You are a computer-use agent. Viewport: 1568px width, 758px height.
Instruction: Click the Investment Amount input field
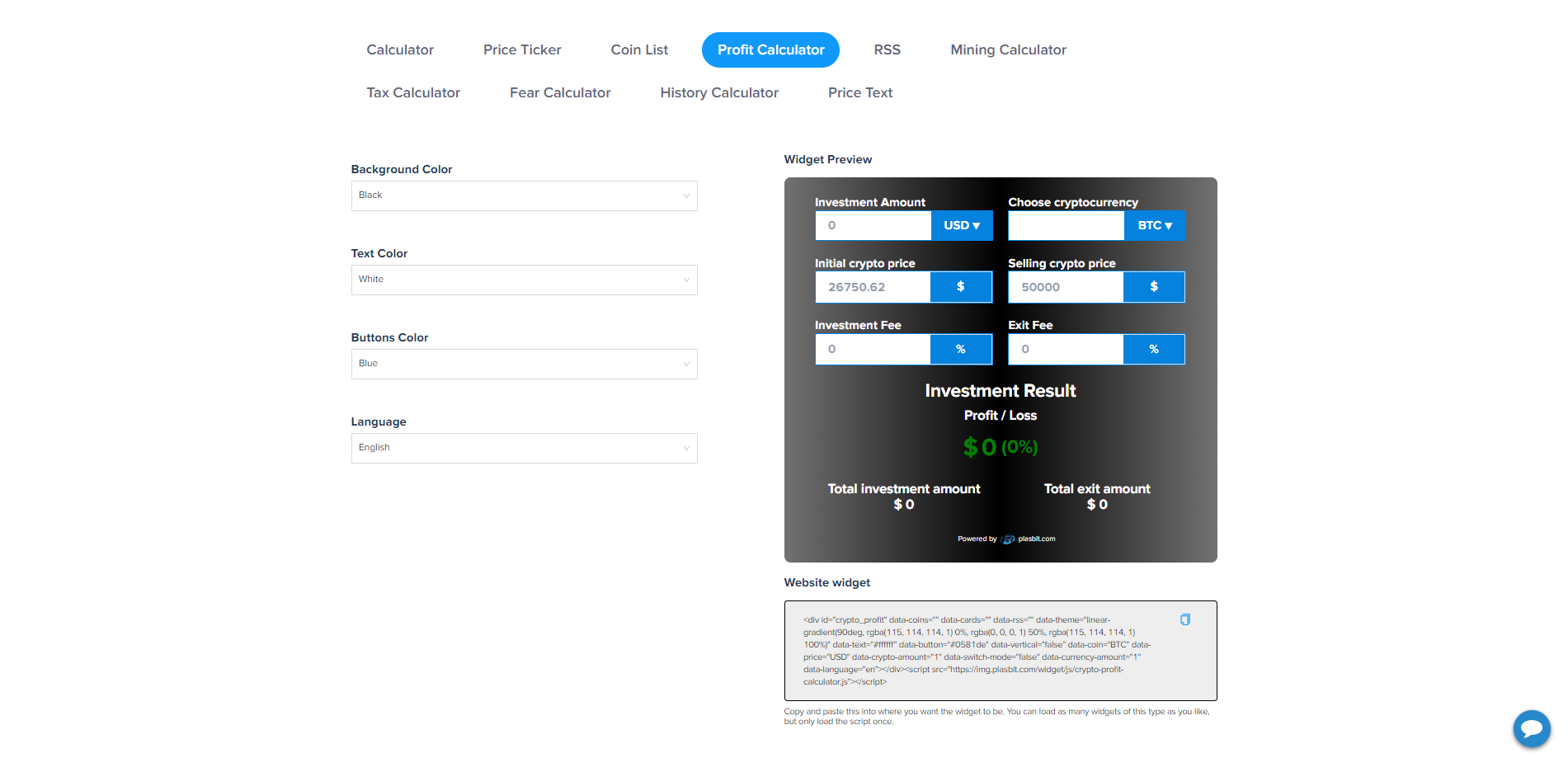873,225
